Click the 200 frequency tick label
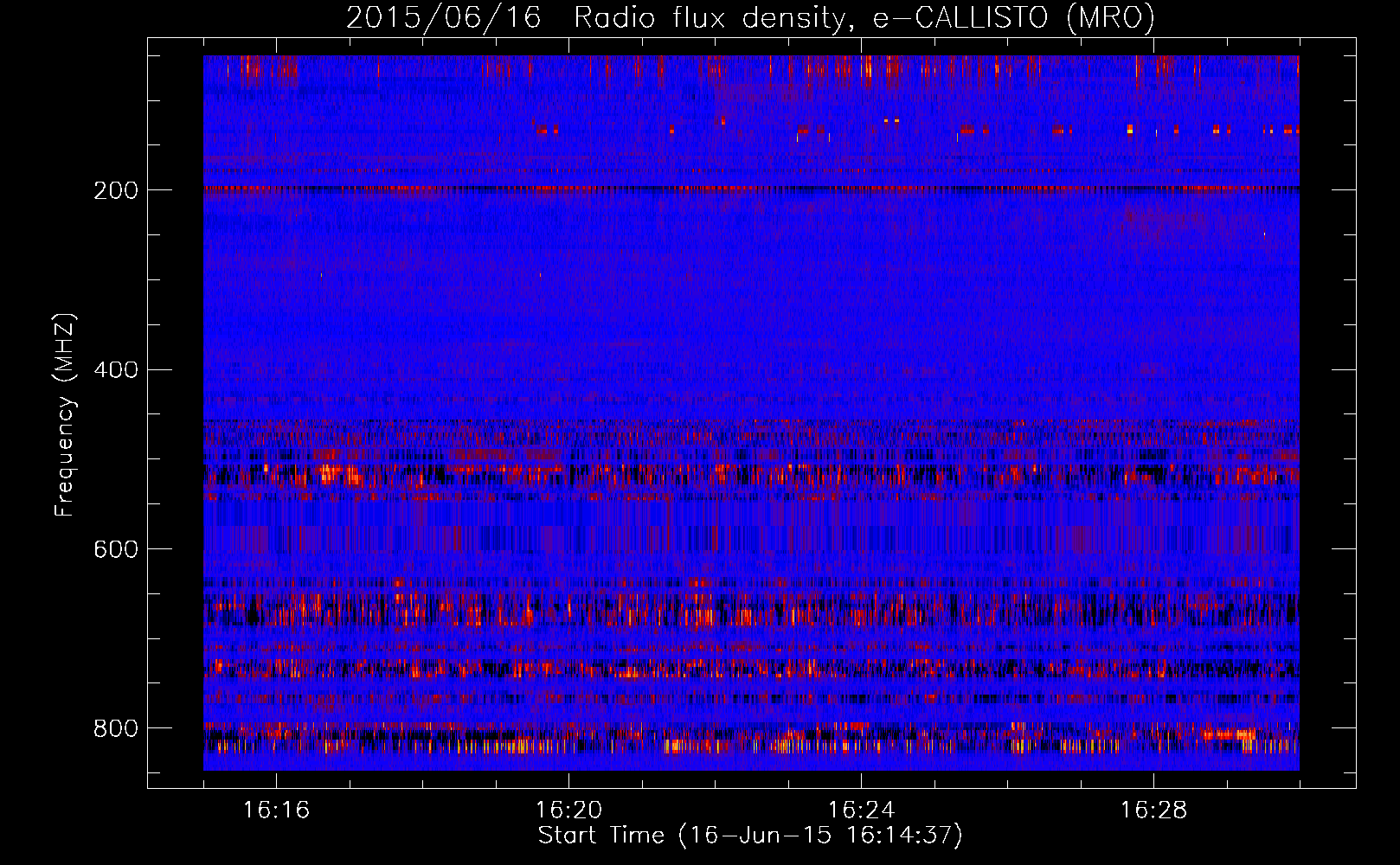The height and width of the screenshot is (865, 1400). click(116, 190)
